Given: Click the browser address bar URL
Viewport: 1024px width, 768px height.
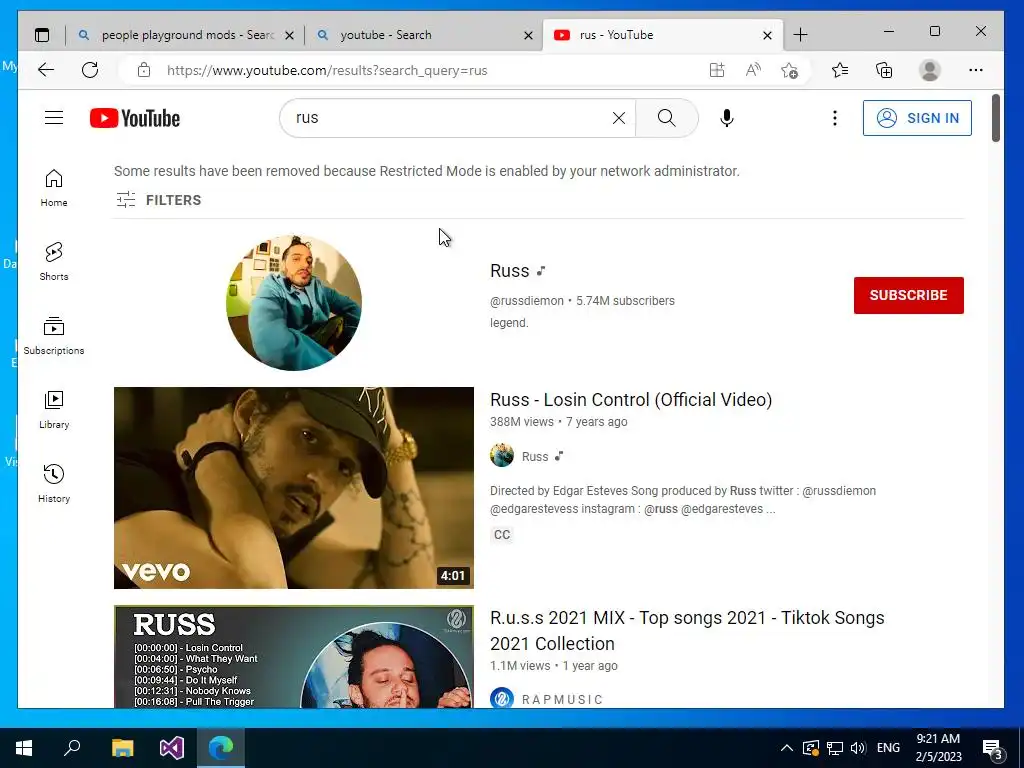Looking at the screenshot, I should pos(327,71).
